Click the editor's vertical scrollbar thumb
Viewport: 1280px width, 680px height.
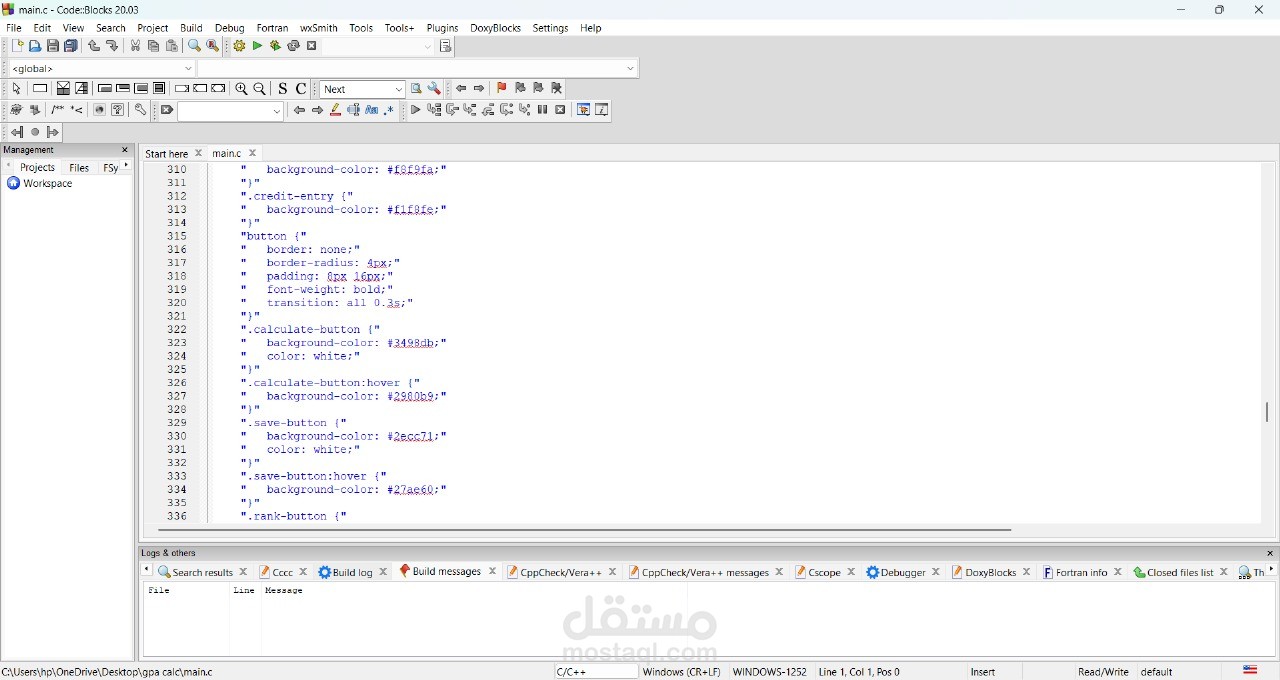[1267, 411]
